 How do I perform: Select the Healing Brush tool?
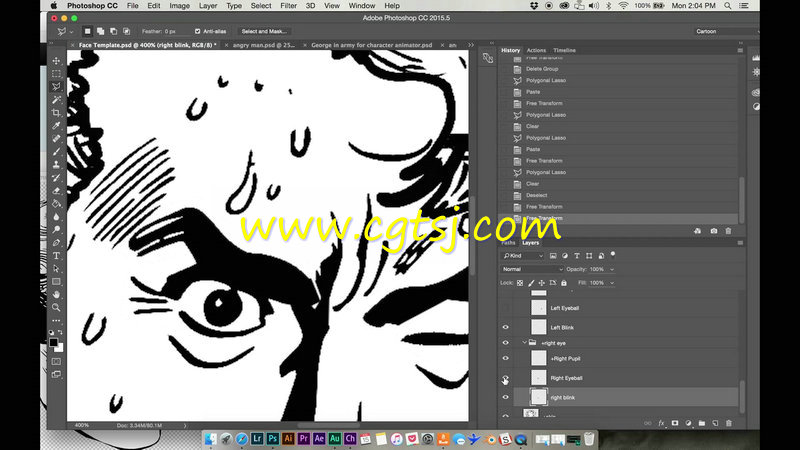pyautogui.click(x=56, y=139)
